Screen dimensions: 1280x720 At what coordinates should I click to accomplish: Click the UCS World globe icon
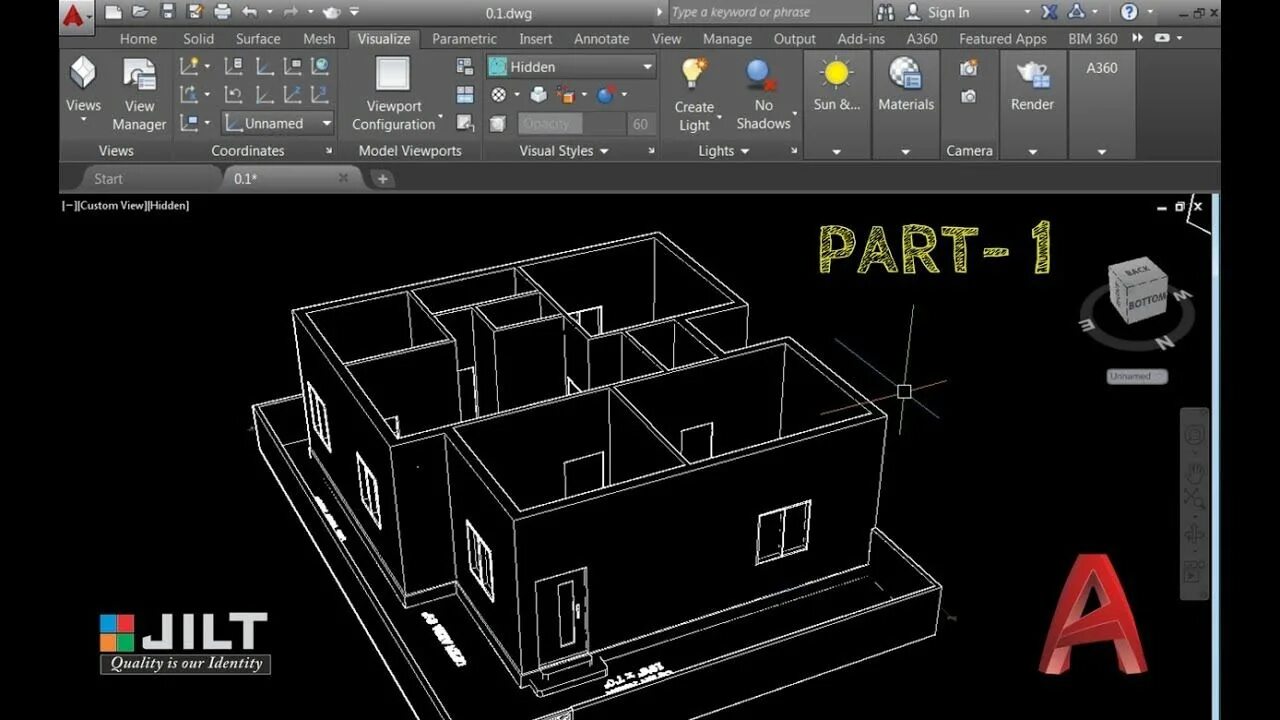[320, 66]
